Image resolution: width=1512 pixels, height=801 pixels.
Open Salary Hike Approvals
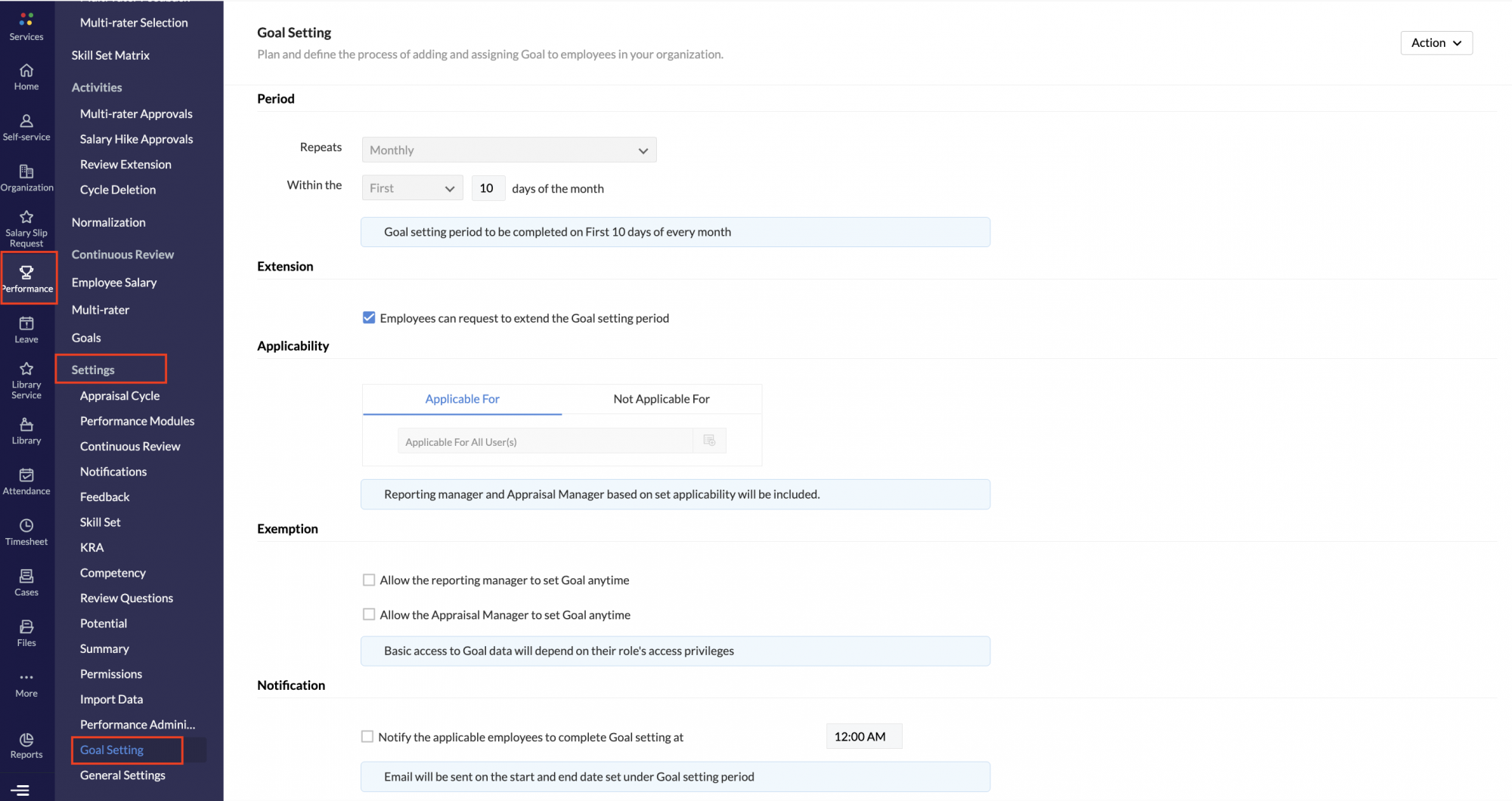[136, 139]
